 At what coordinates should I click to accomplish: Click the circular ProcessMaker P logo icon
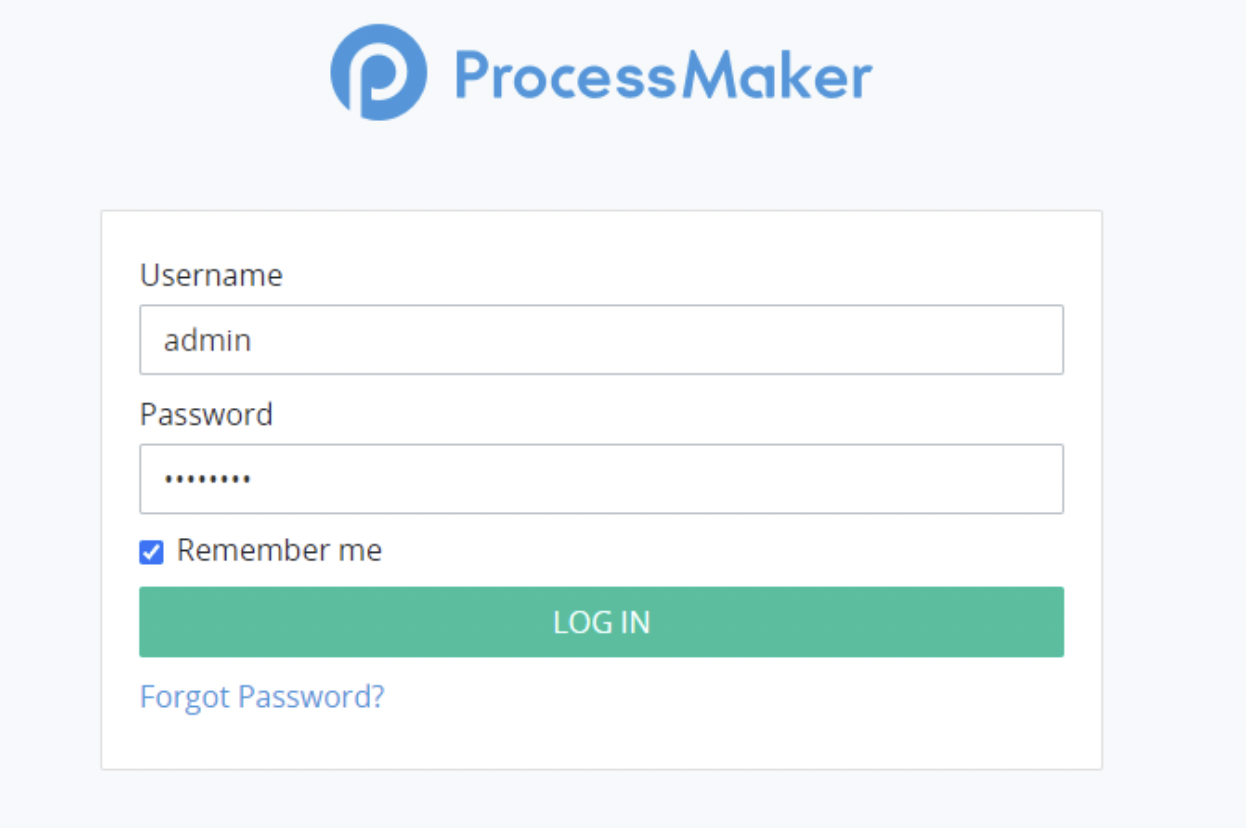[x=379, y=73]
